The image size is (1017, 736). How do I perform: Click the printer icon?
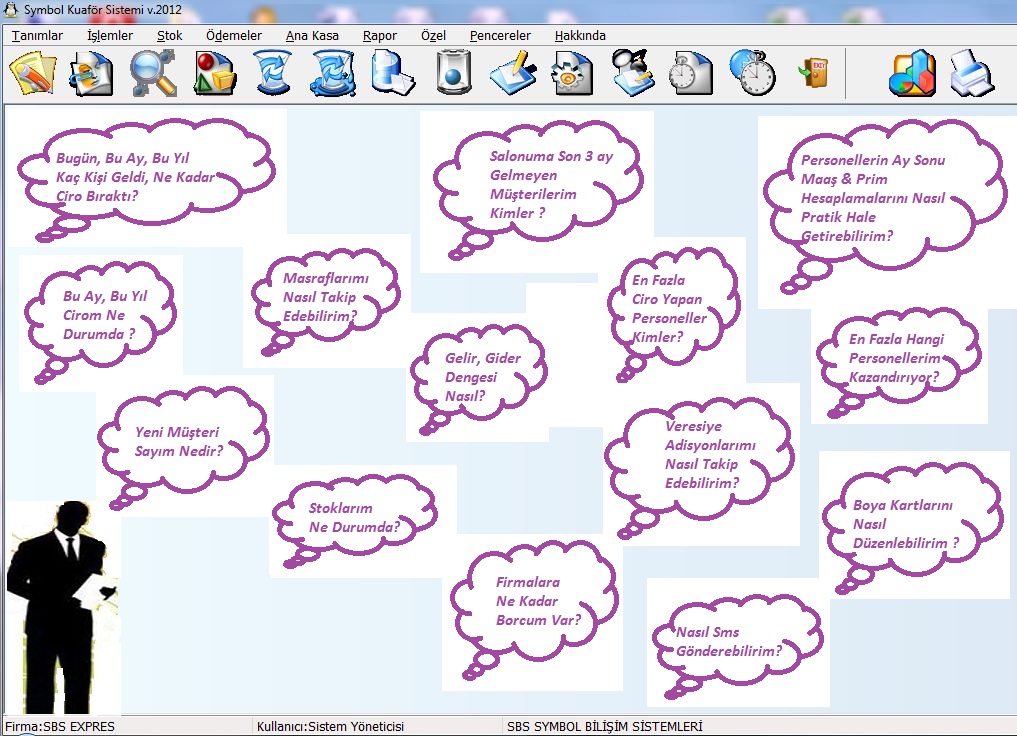[972, 73]
